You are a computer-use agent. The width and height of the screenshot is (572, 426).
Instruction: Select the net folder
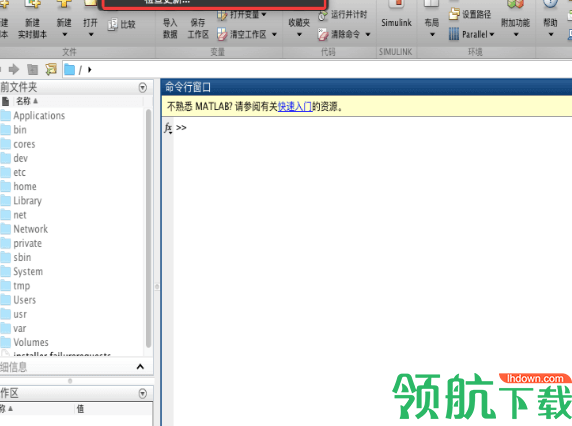pyautogui.click(x=20, y=215)
